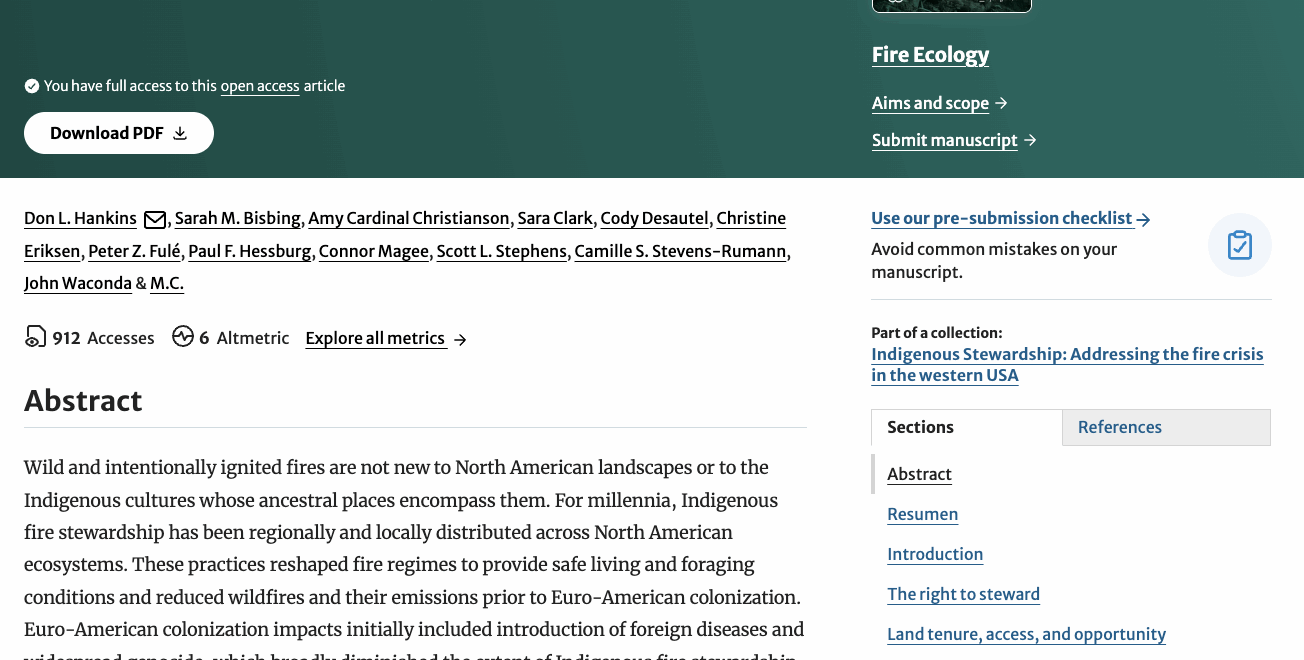Jump to The right to steward section
1304x660 pixels.
(x=963, y=594)
